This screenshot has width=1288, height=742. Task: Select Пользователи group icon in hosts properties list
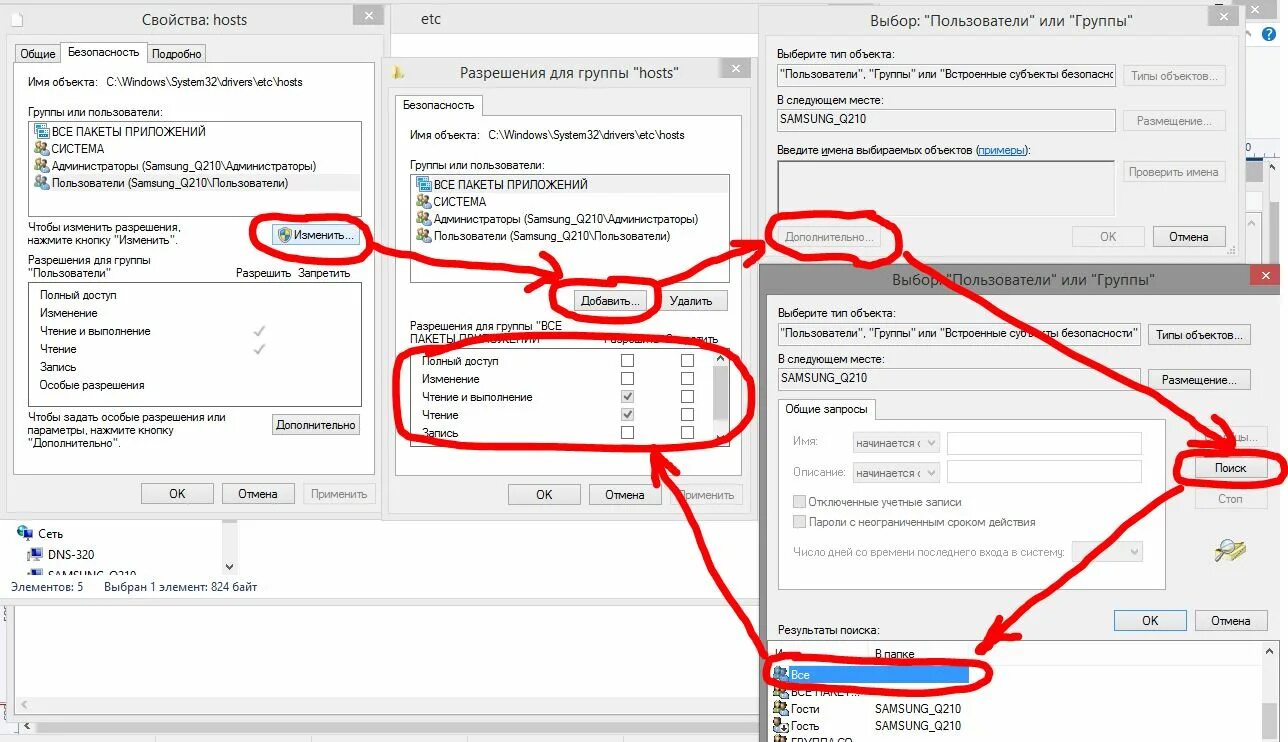coord(41,182)
